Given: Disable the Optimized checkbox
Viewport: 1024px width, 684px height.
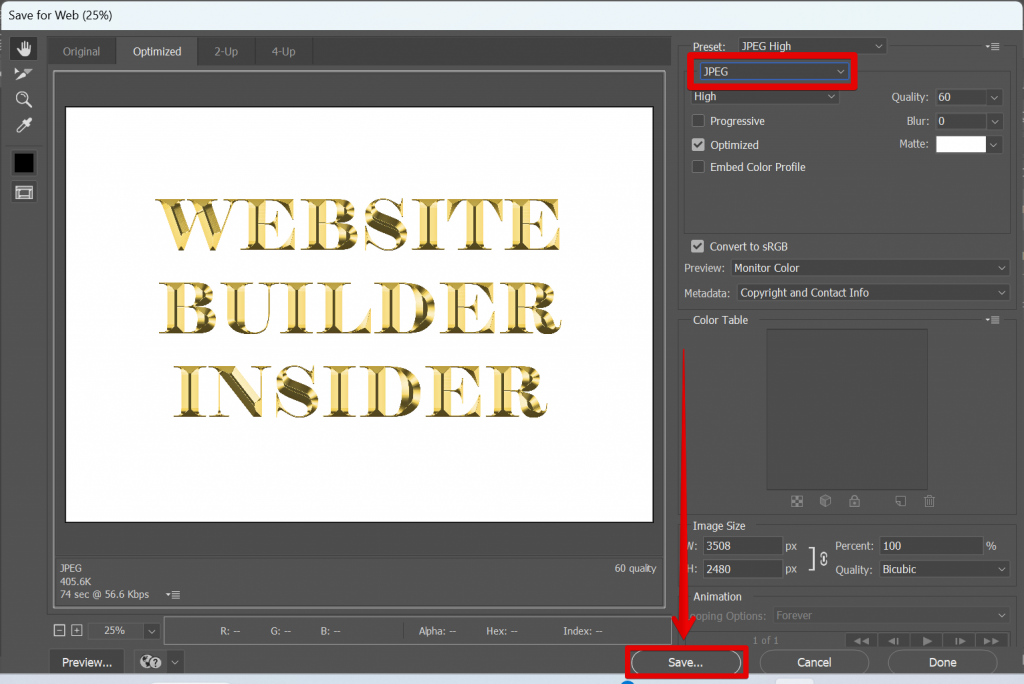Looking at the screenshot, I should pos(697,144).
